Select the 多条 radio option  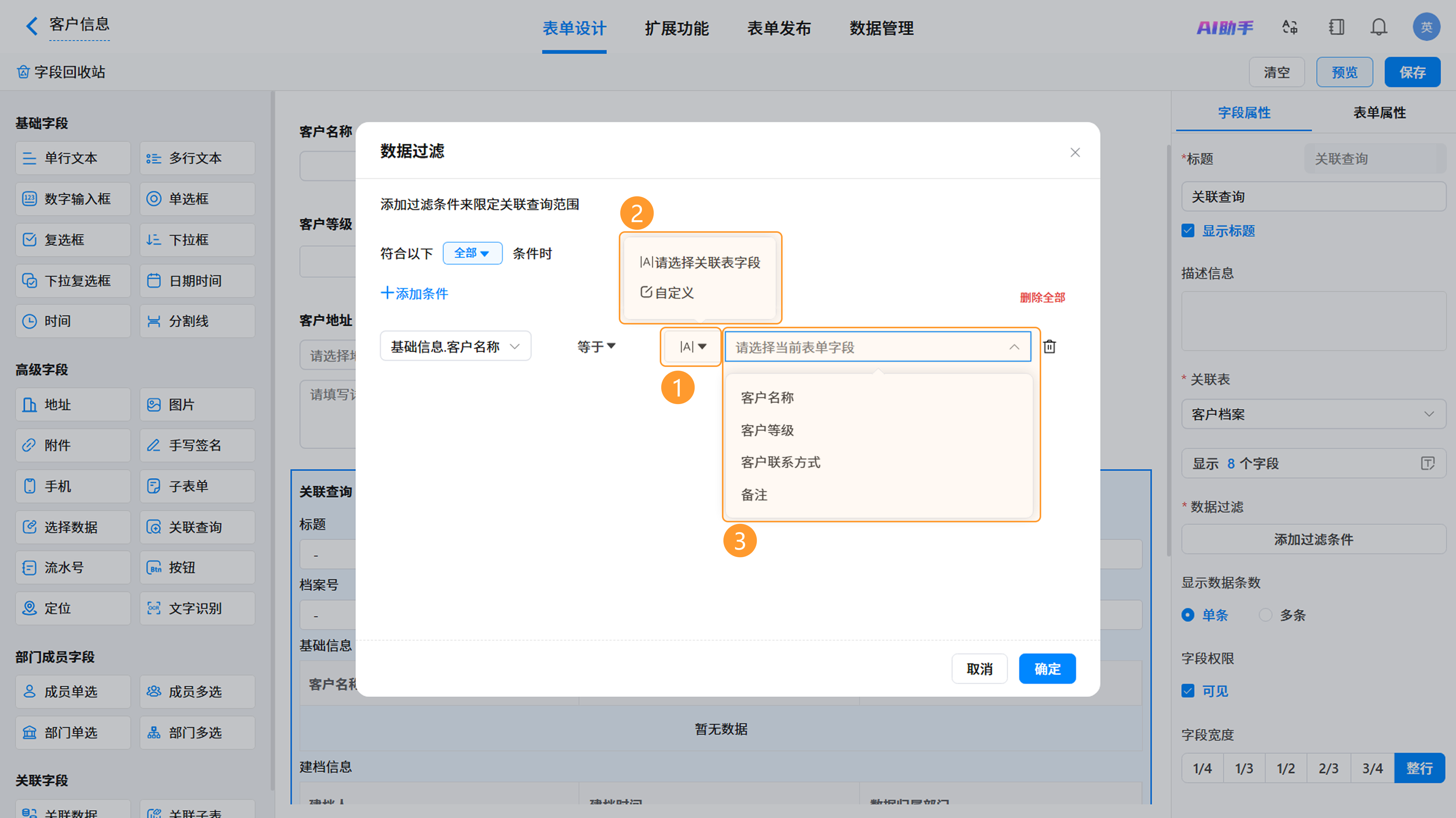[1265, 614]
